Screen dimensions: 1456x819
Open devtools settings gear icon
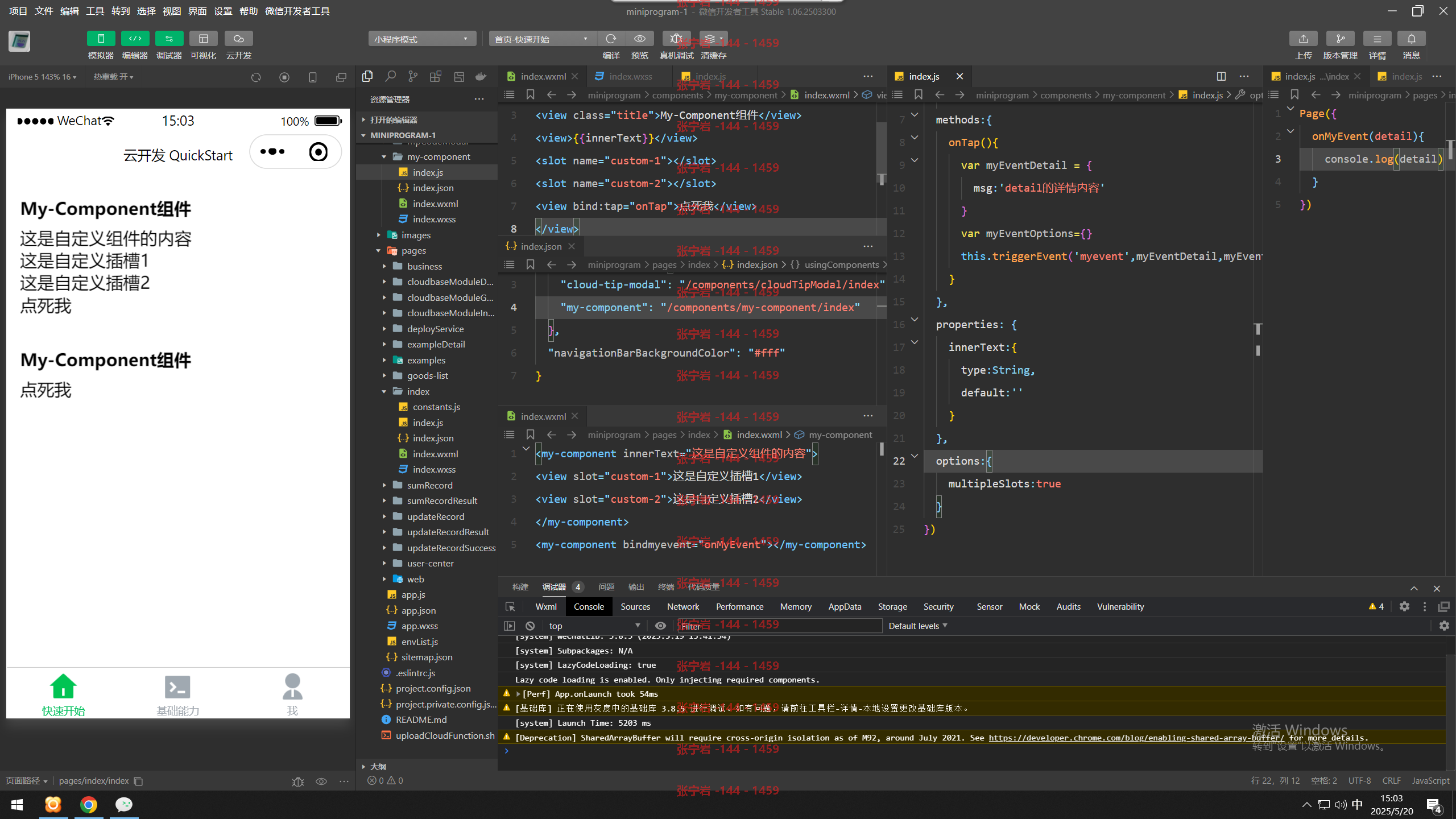click(1404, 606)
